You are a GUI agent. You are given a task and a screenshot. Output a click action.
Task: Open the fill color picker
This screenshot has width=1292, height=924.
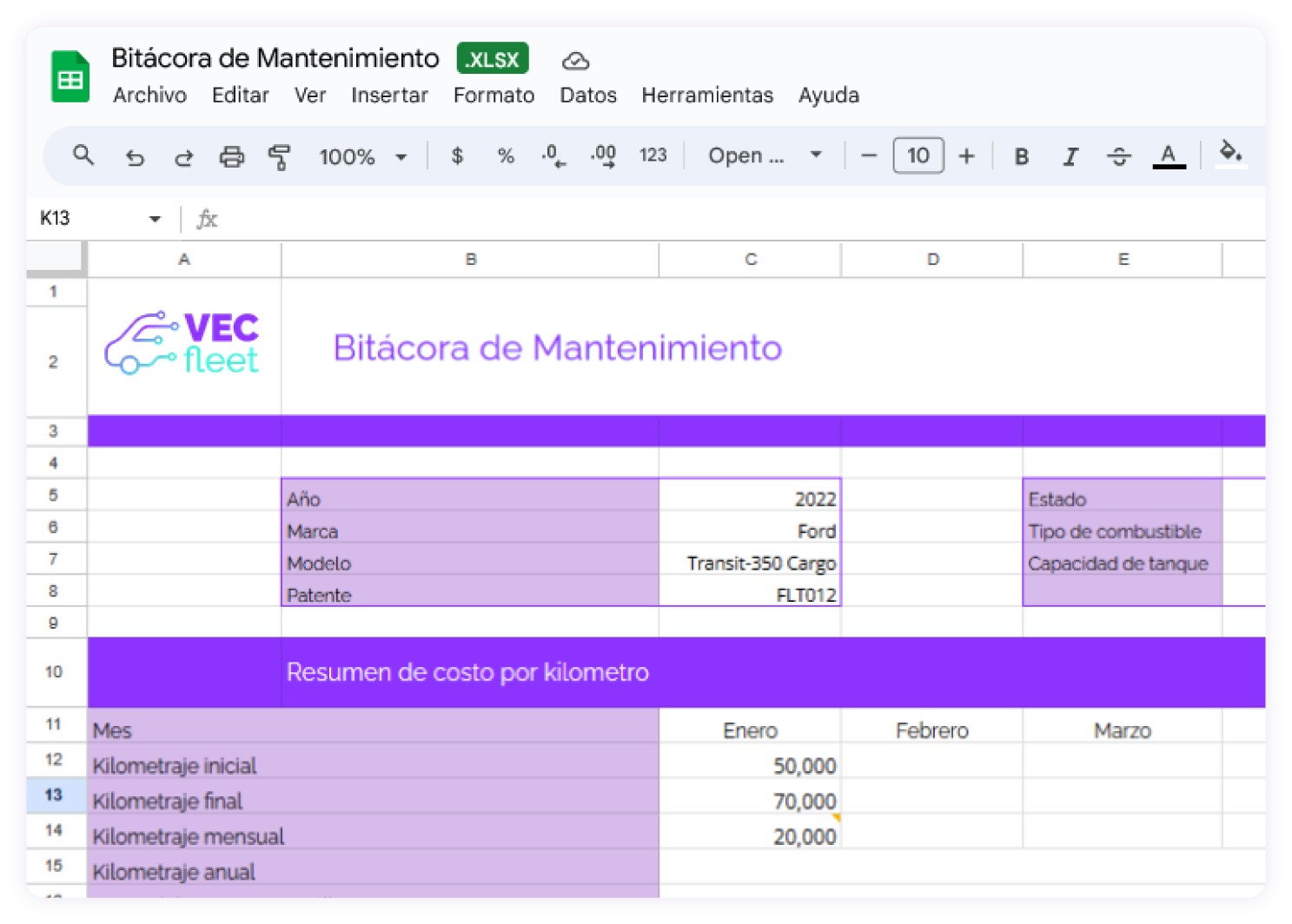(x=1230, y=154)
